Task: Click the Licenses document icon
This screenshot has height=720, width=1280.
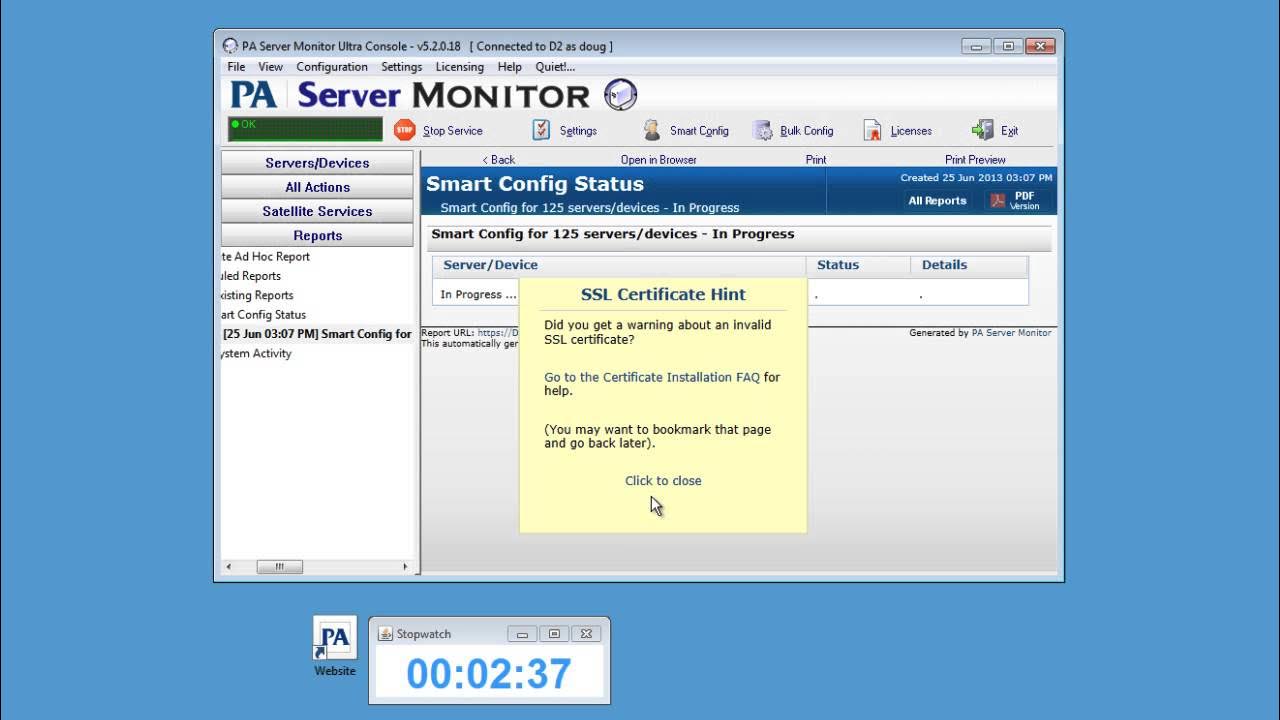Action: coord(872,130)
